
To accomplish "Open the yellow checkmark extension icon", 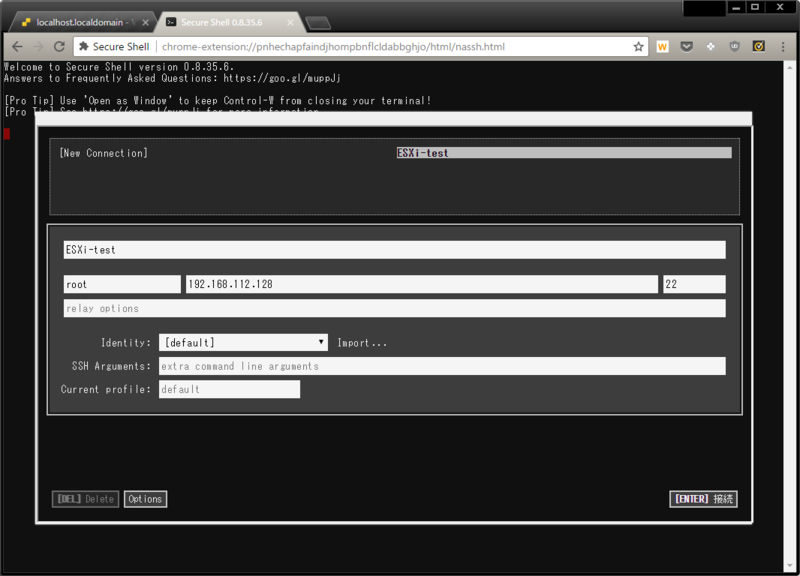I will (759, 46).
